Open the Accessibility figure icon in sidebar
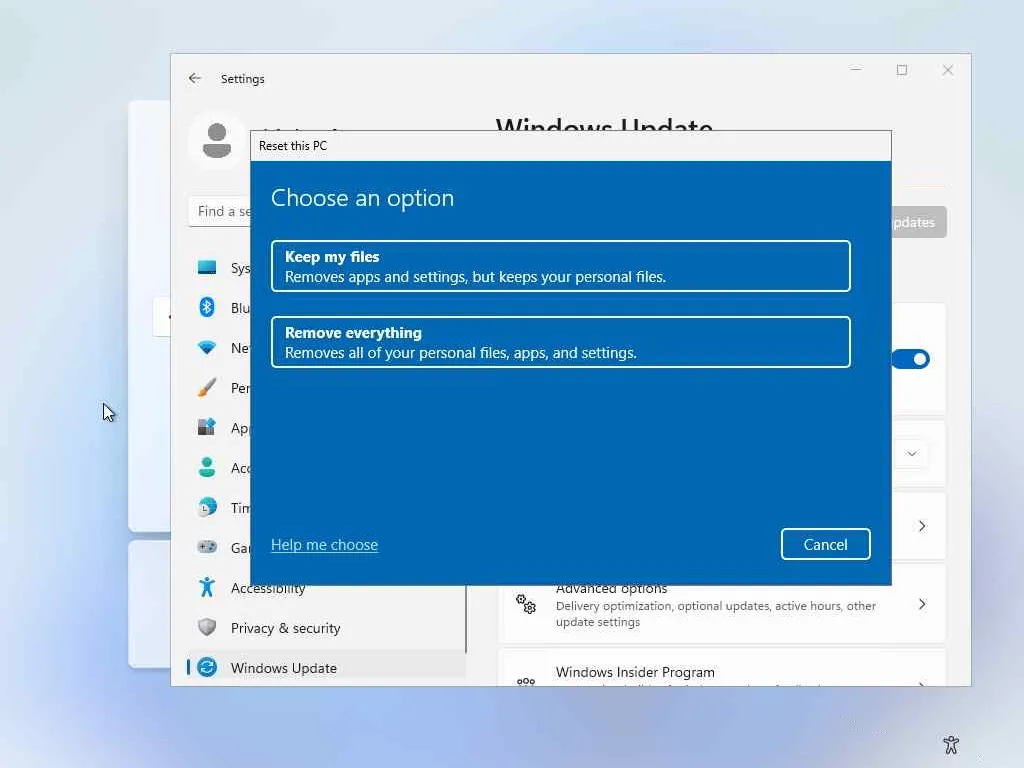The height and width of the screenshot is (768, 1024). point(207,587)
